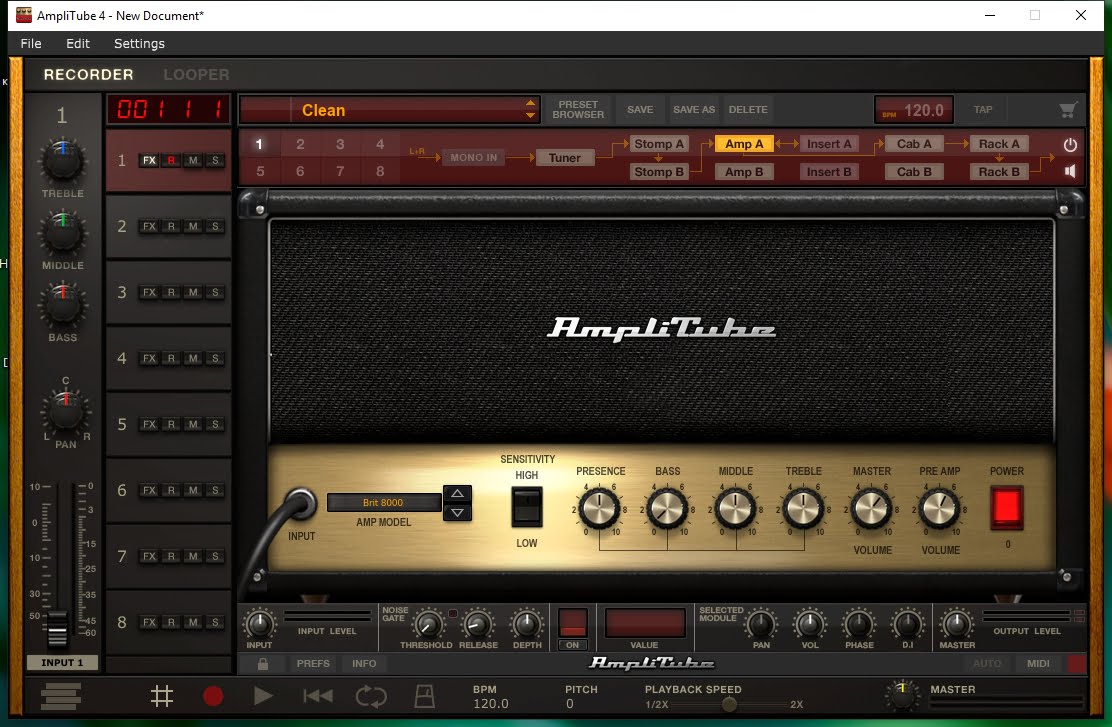Click the noise gate DEPTH knob
This screenshot has height=727, width=1112.
point(527,624)
